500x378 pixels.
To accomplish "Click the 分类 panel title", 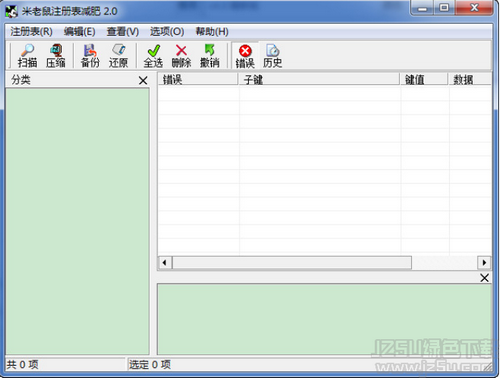I will coord(21,80).
